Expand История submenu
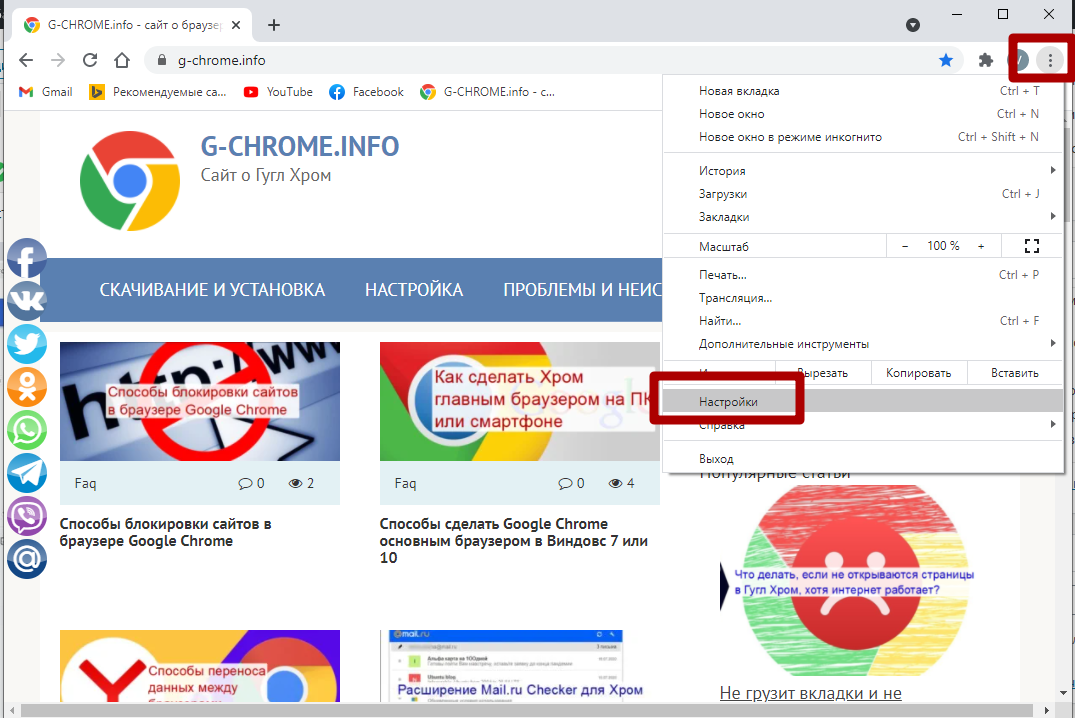The image size is (1075, 718). (862, 171)
